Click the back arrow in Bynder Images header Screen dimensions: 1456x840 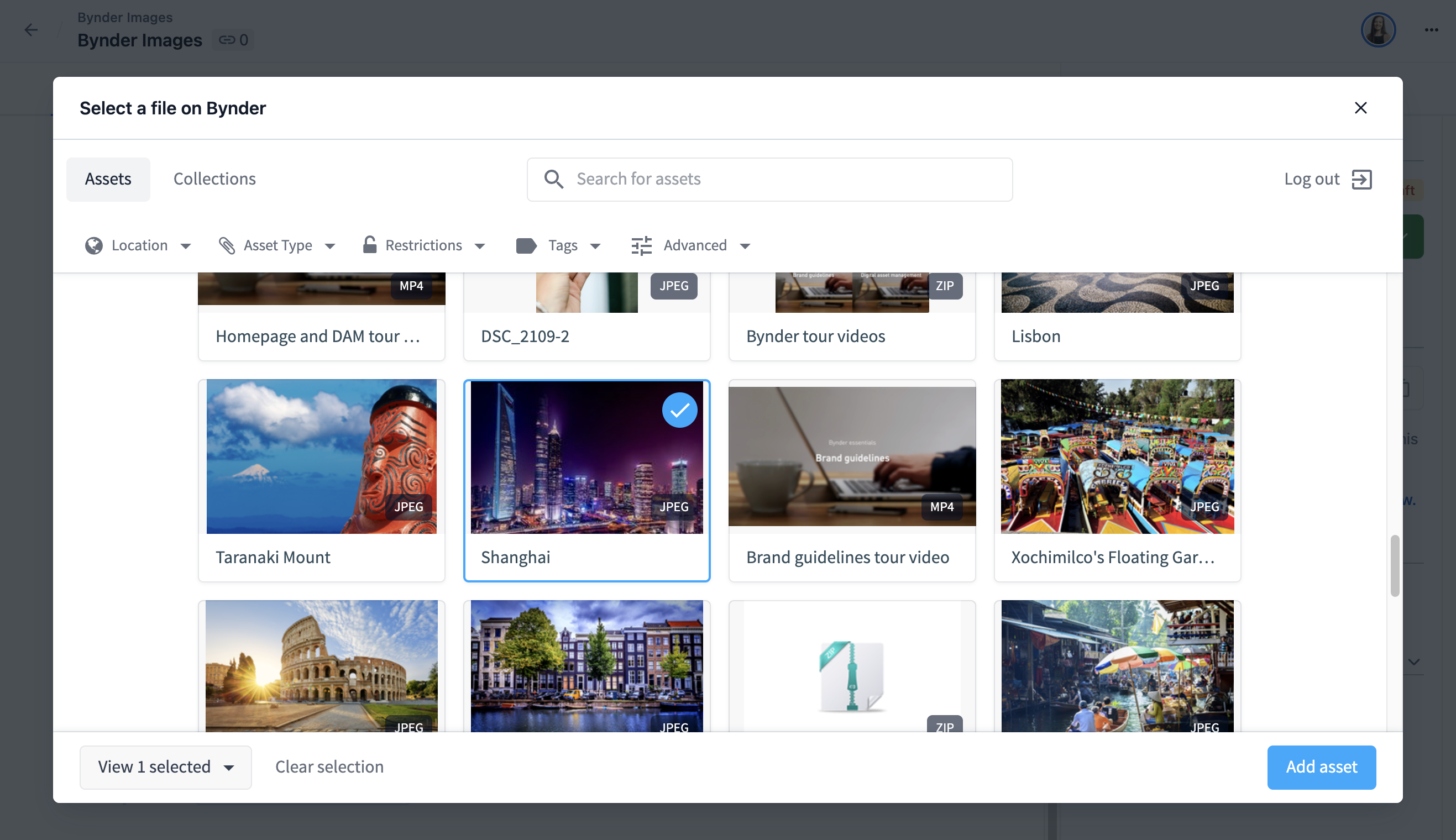[31, 30]
